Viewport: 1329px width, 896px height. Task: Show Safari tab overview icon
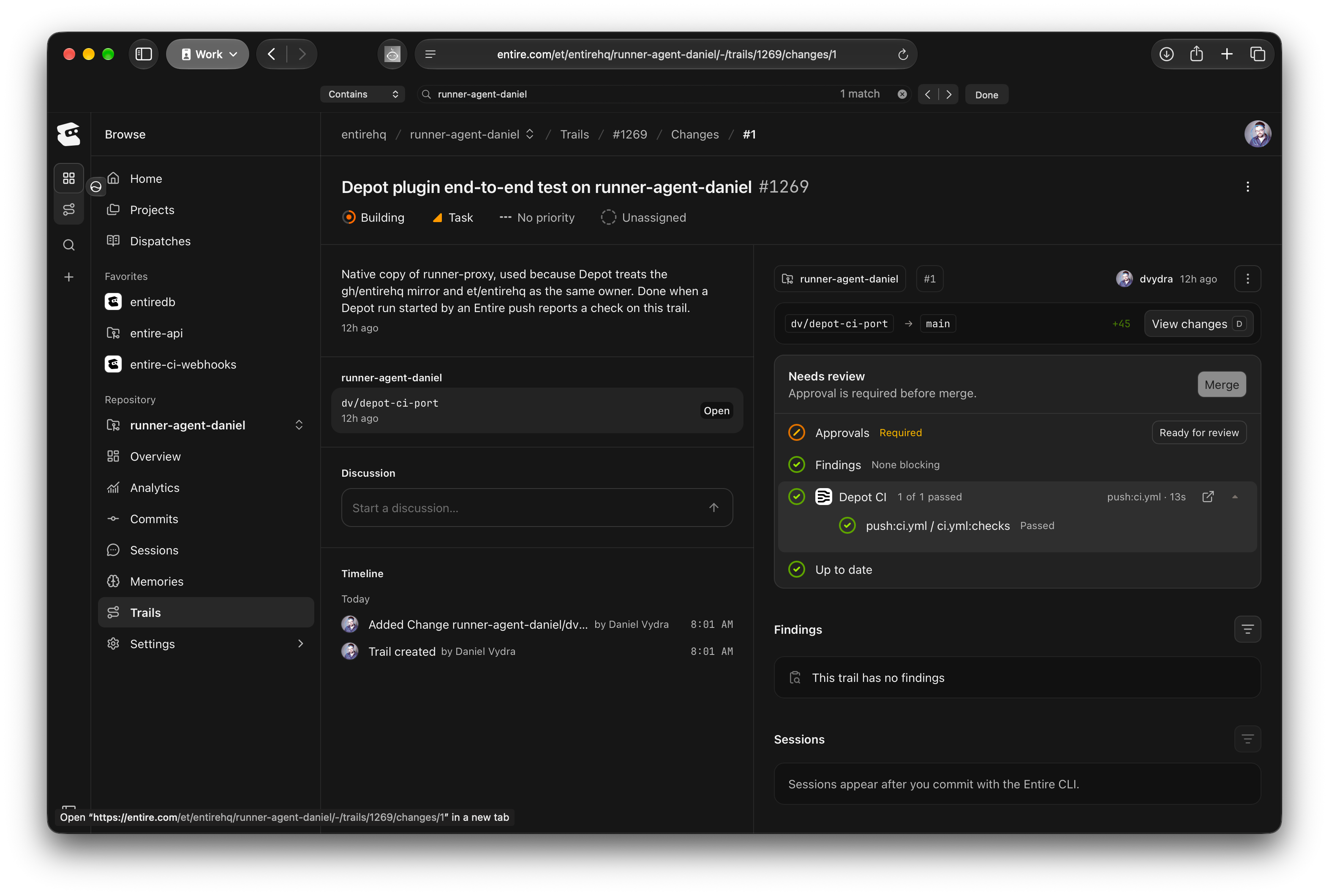coord(1257,54)
